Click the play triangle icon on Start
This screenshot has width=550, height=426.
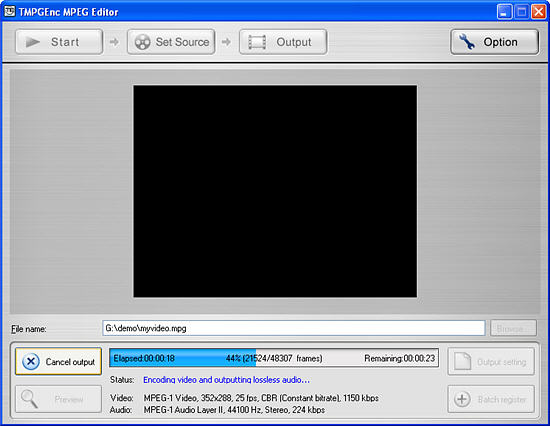pos(33,42)
